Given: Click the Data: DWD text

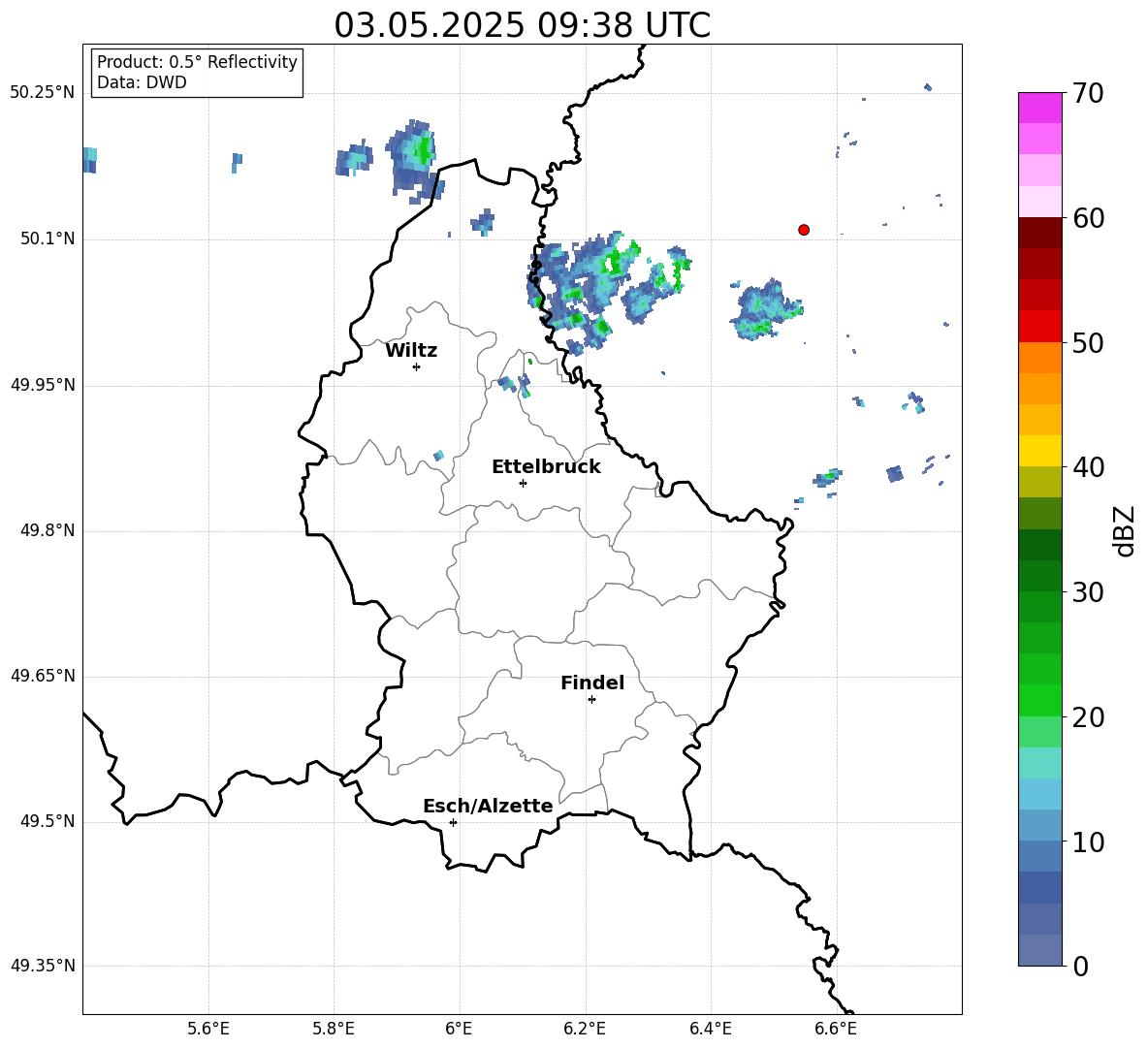Looking at the screenshot, I should point(142,82).
